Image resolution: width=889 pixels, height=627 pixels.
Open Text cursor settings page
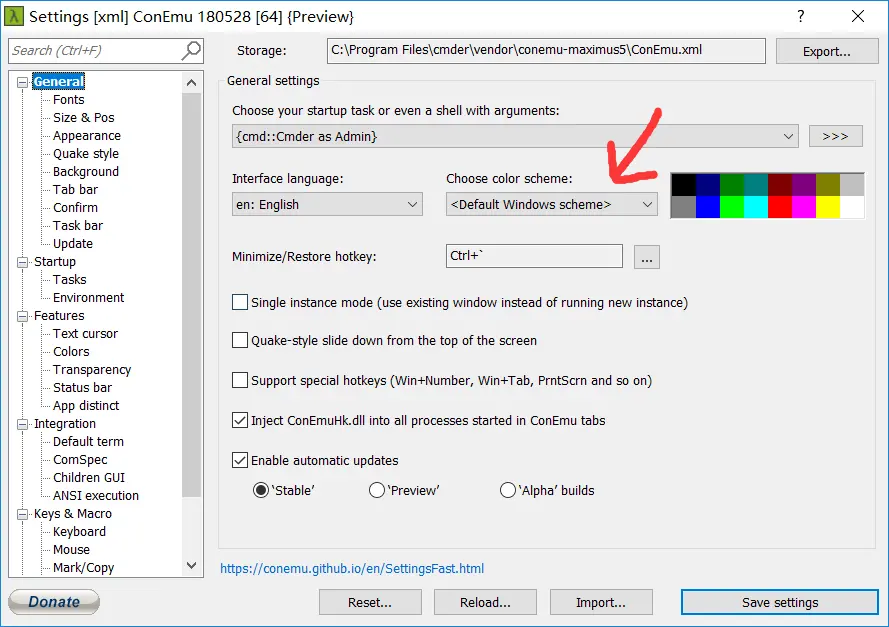point(86,333)
